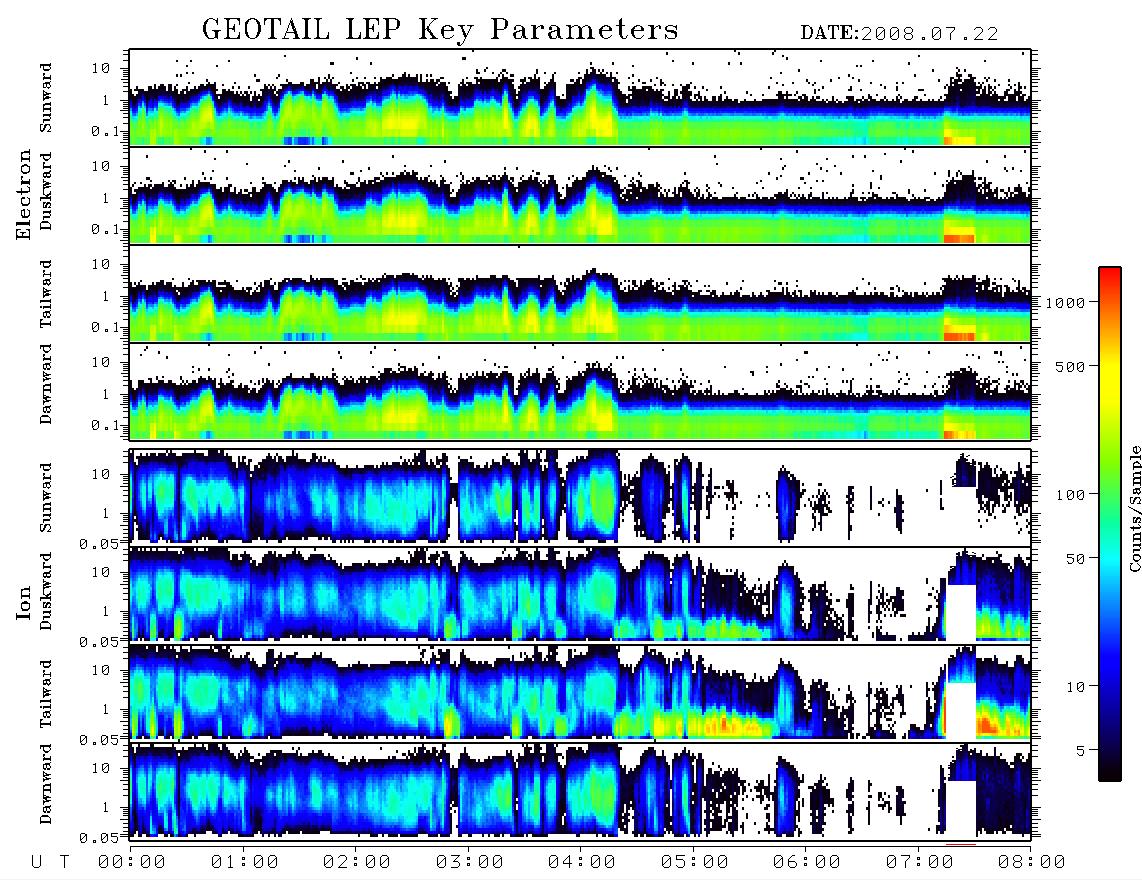Click the vertical Ion group label
Image resolution: width=1142 pixels, height=880 pixels.
coord(23,602)
